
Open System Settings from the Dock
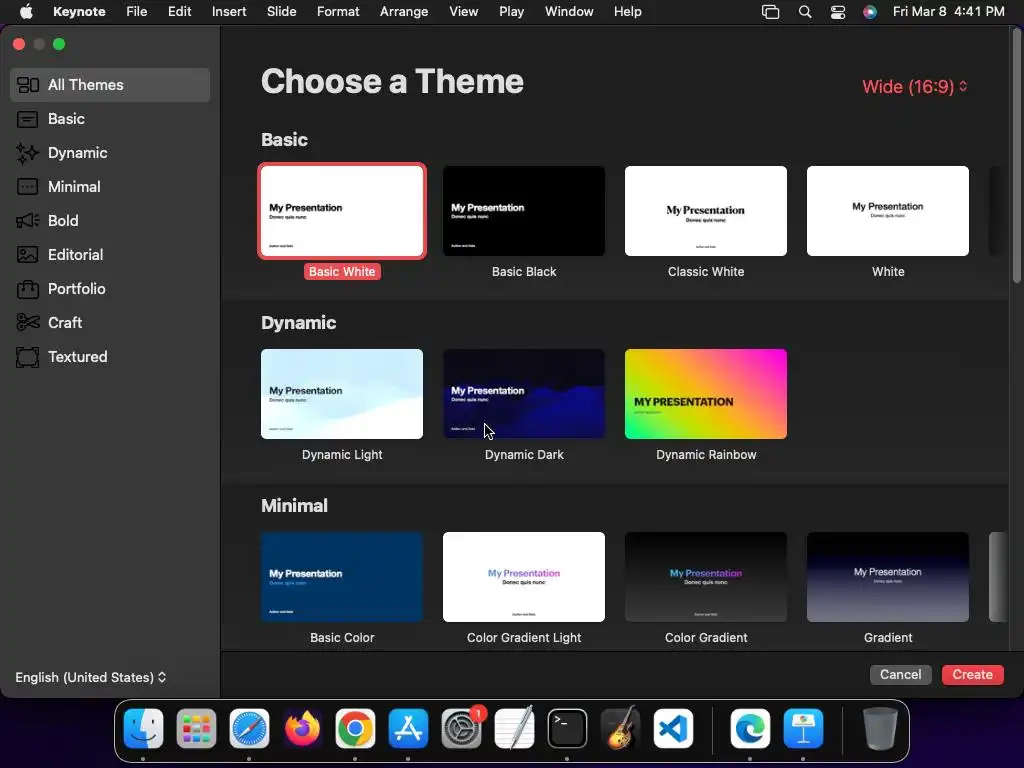point(461,728)
